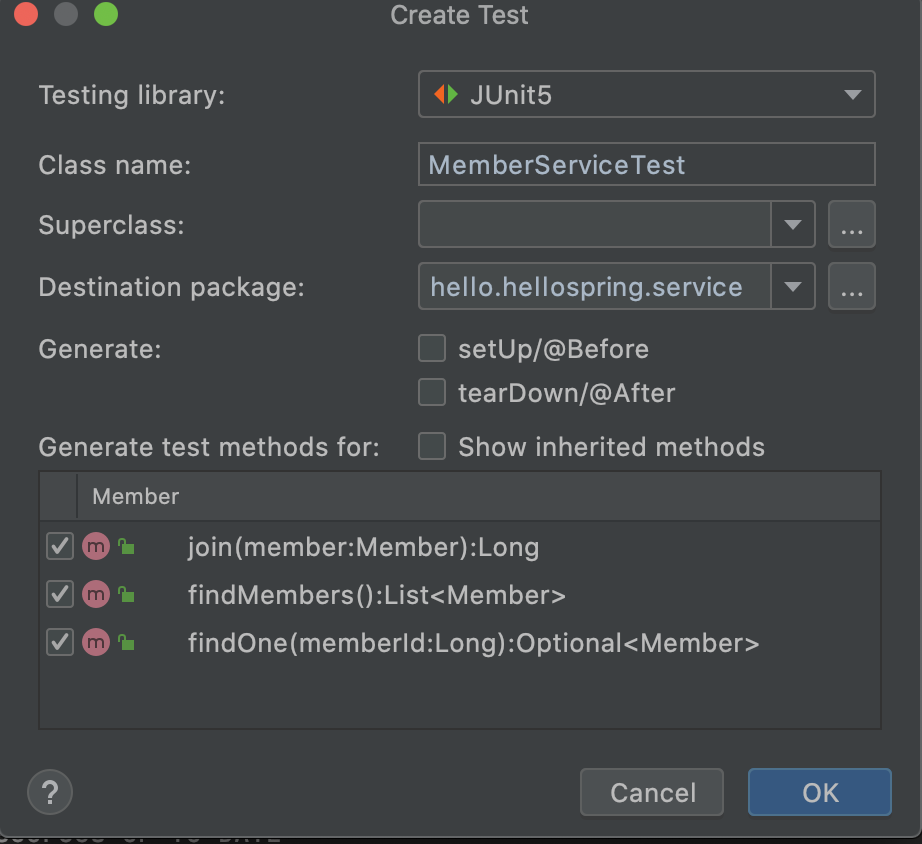Expand the Destination package dropdown arrow
922x844 pixels.
(x=793, y=286)
